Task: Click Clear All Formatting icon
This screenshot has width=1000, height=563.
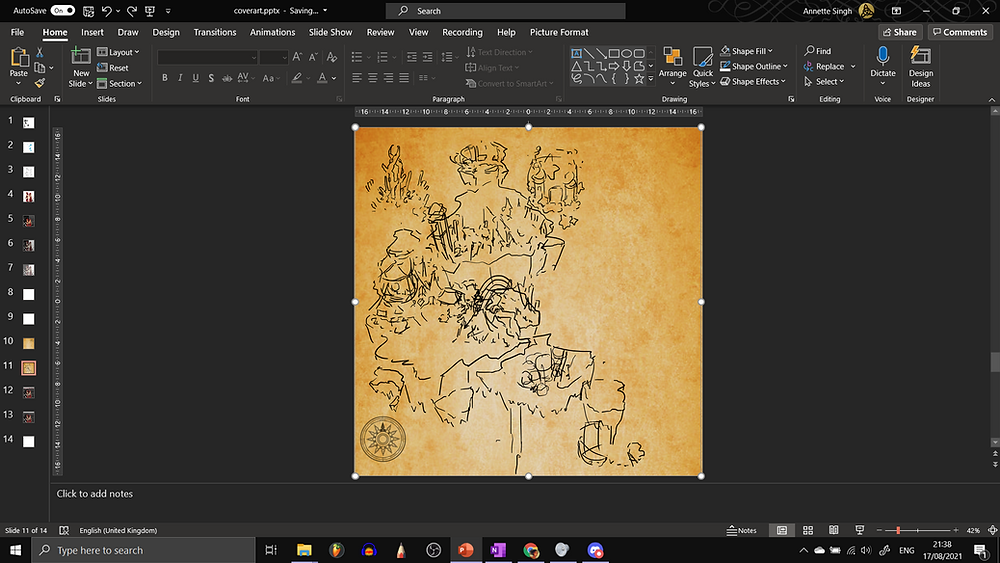Action: (332, 57)
